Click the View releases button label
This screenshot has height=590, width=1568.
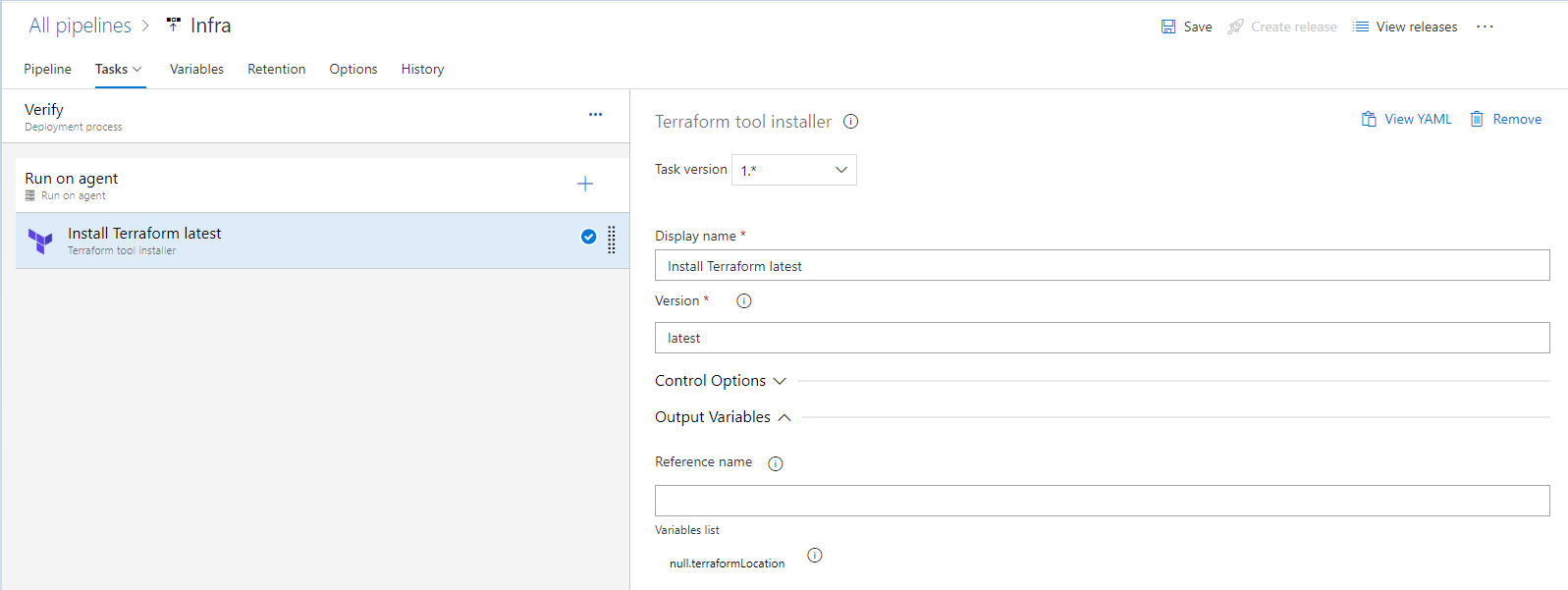pos(1417,27)
